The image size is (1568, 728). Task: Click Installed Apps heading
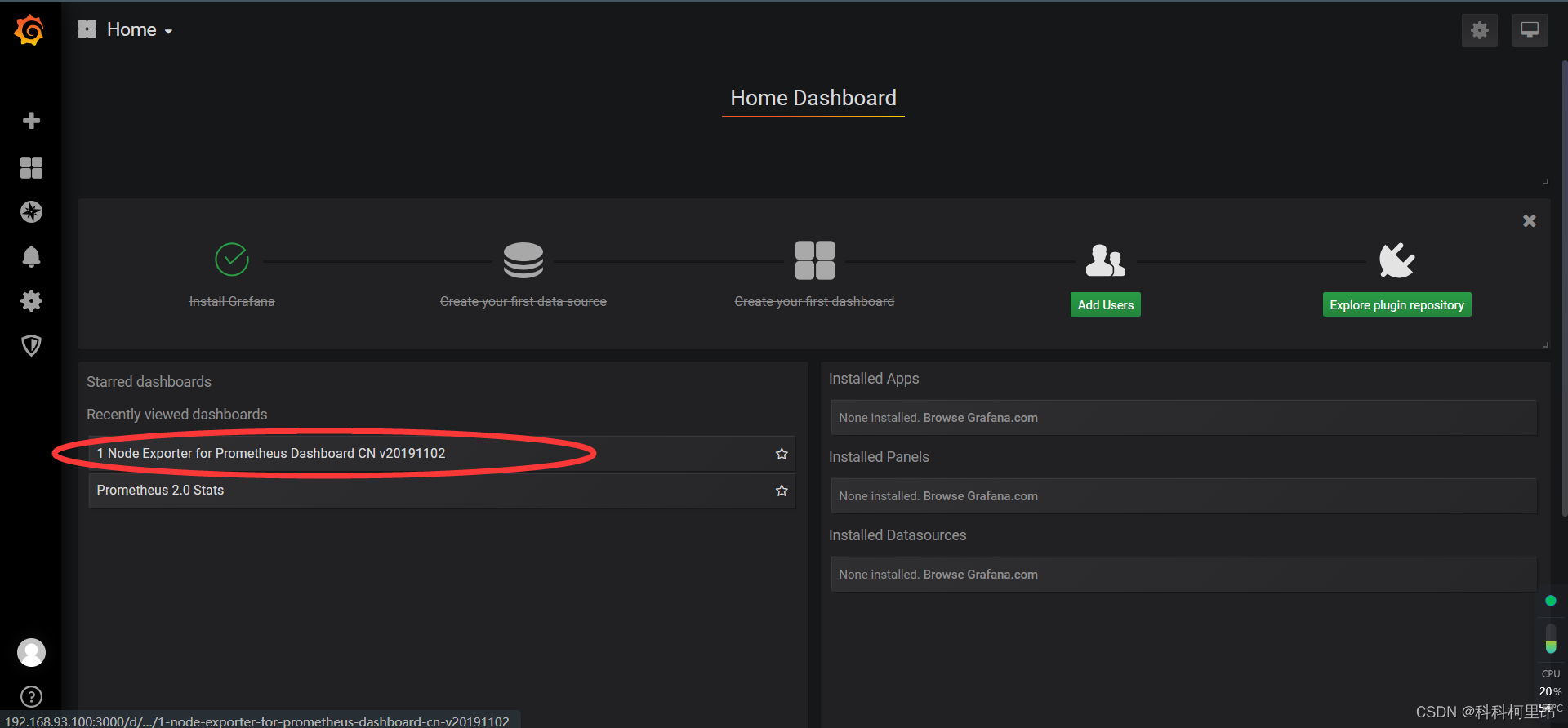click(874, 379)
